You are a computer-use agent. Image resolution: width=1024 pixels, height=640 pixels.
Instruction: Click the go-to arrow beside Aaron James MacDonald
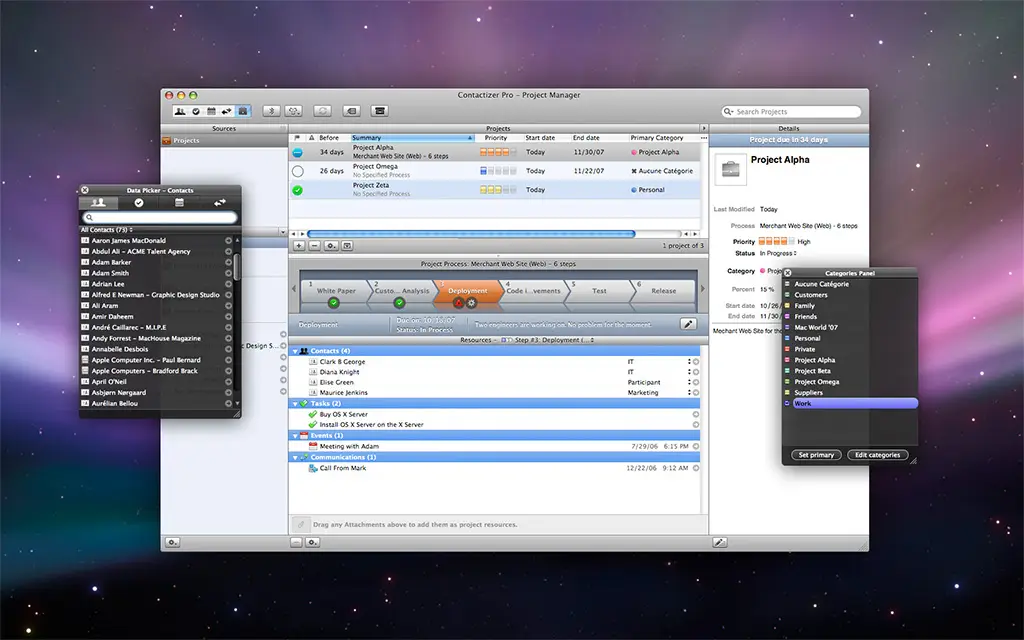coord(228,241)
